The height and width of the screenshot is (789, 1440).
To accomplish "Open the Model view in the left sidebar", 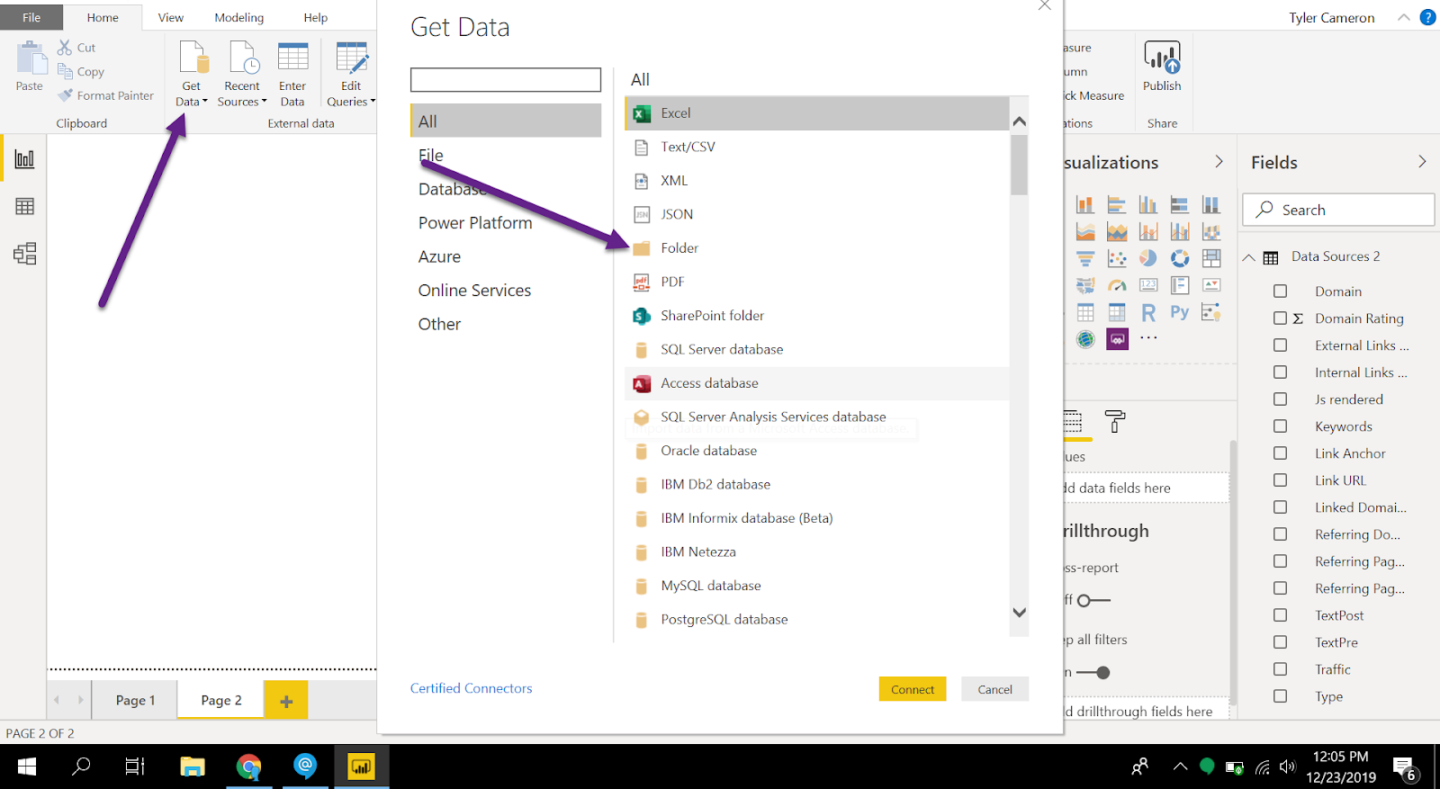I will coord(25,254).
